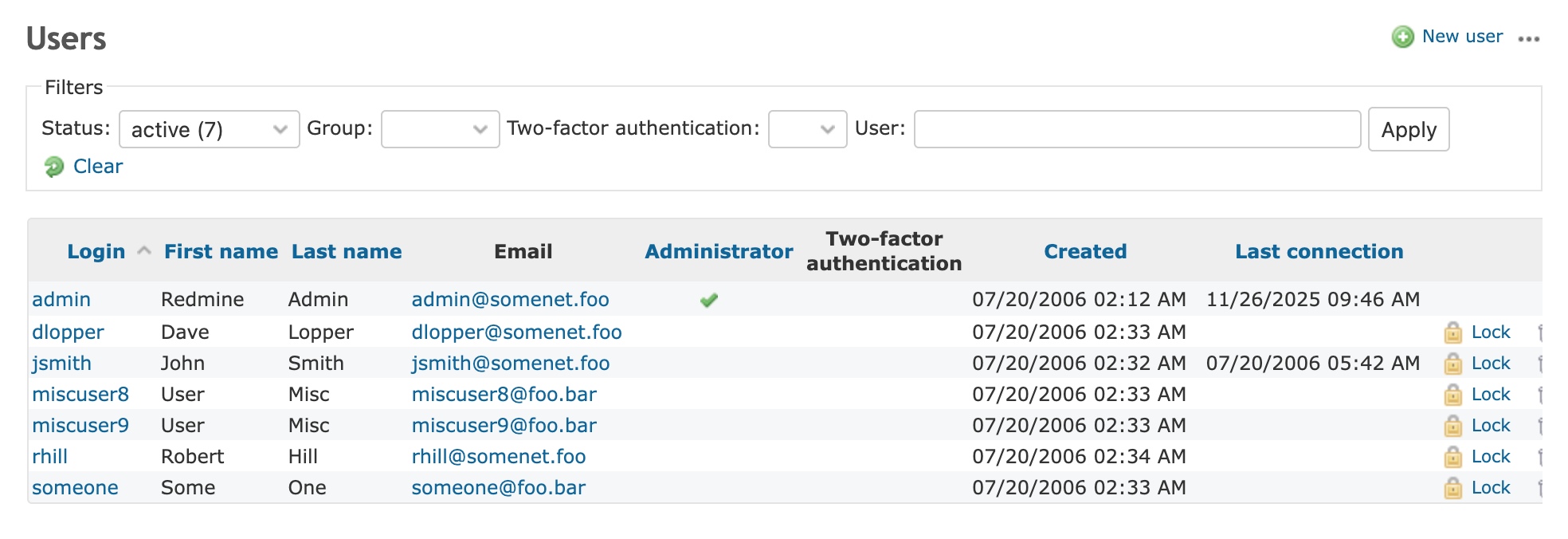This screenshot has height=539, width=1568.
Task: Sort the table by Login column
Action: coord(96,252)
